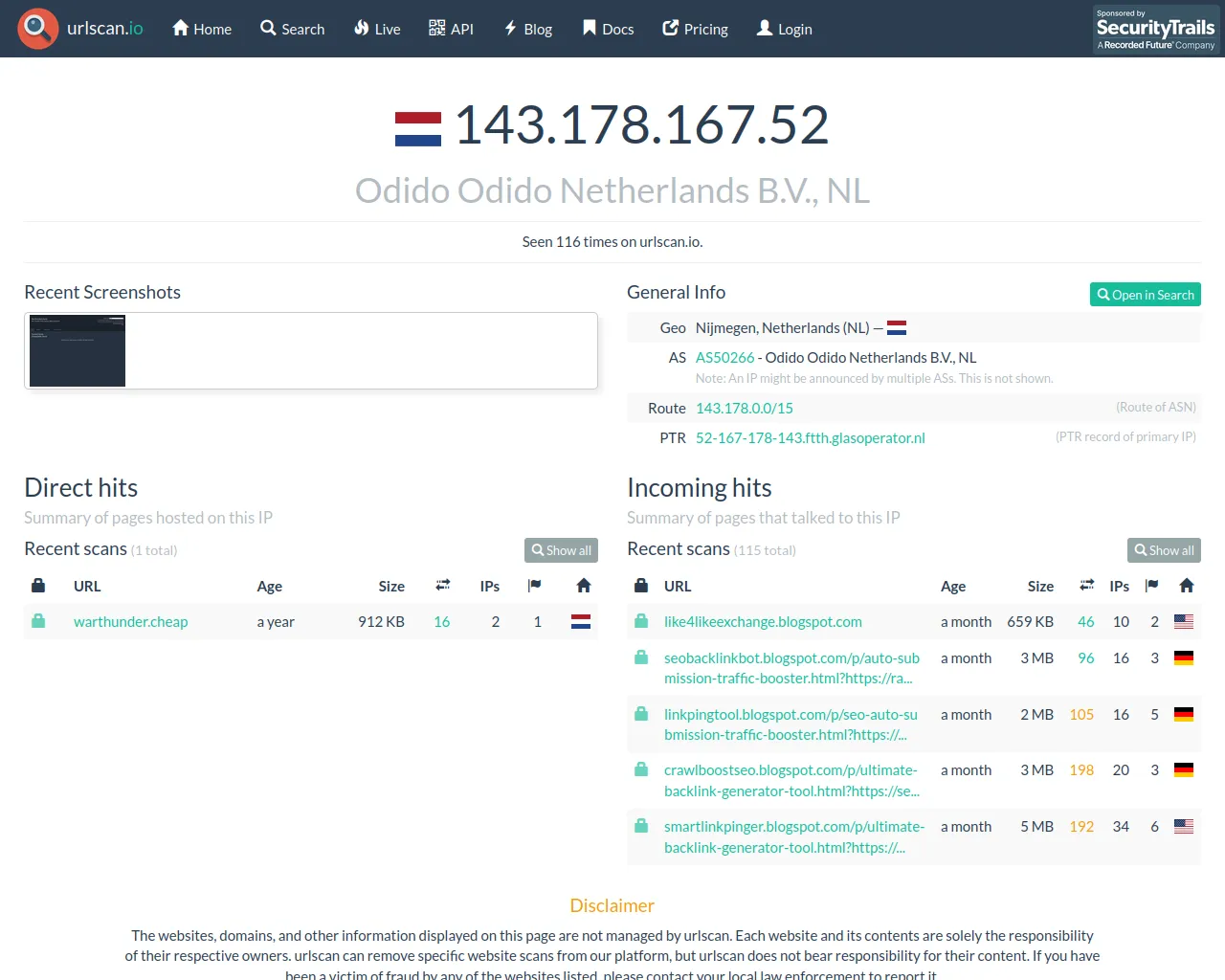Open the Home nav item
This screenshot has height=980, width=1225.
pos(202,29)
